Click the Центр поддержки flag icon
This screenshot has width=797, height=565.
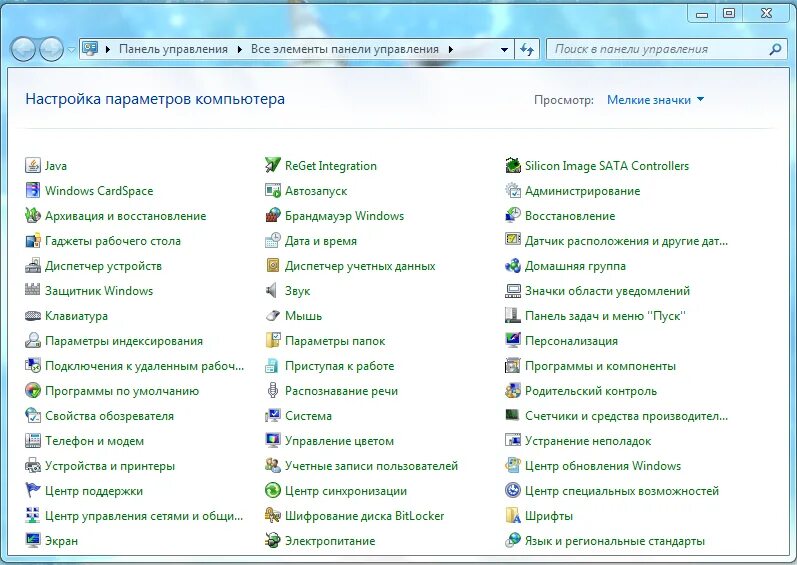(33, 490)
